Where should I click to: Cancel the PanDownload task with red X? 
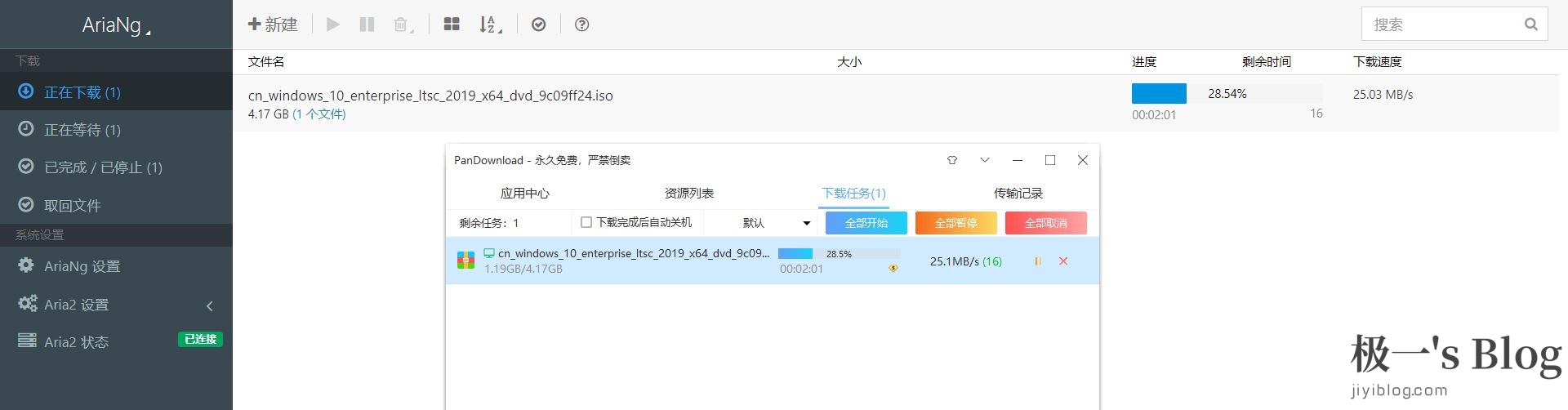tap(1063, 261)
